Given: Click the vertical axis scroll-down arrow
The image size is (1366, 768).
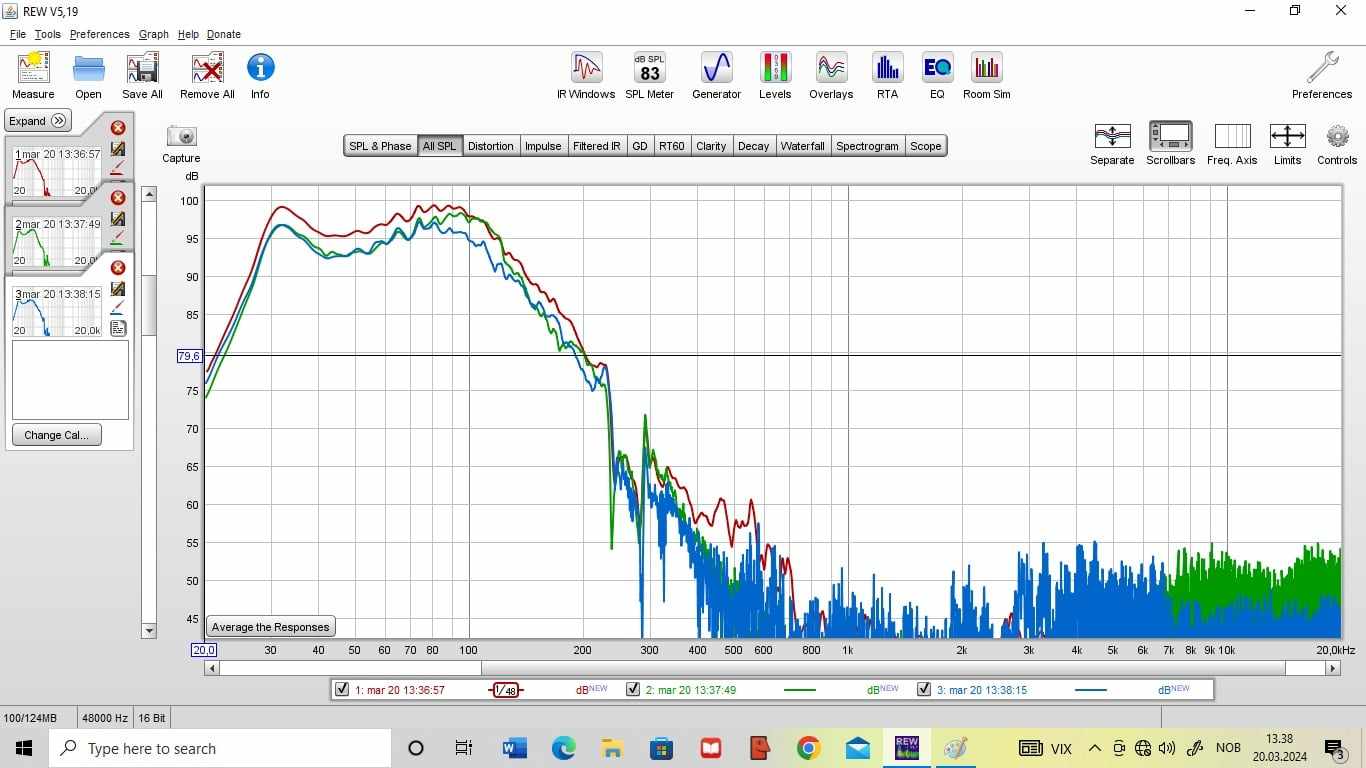Looking at the screenshot, I should [x=149, y=630].
